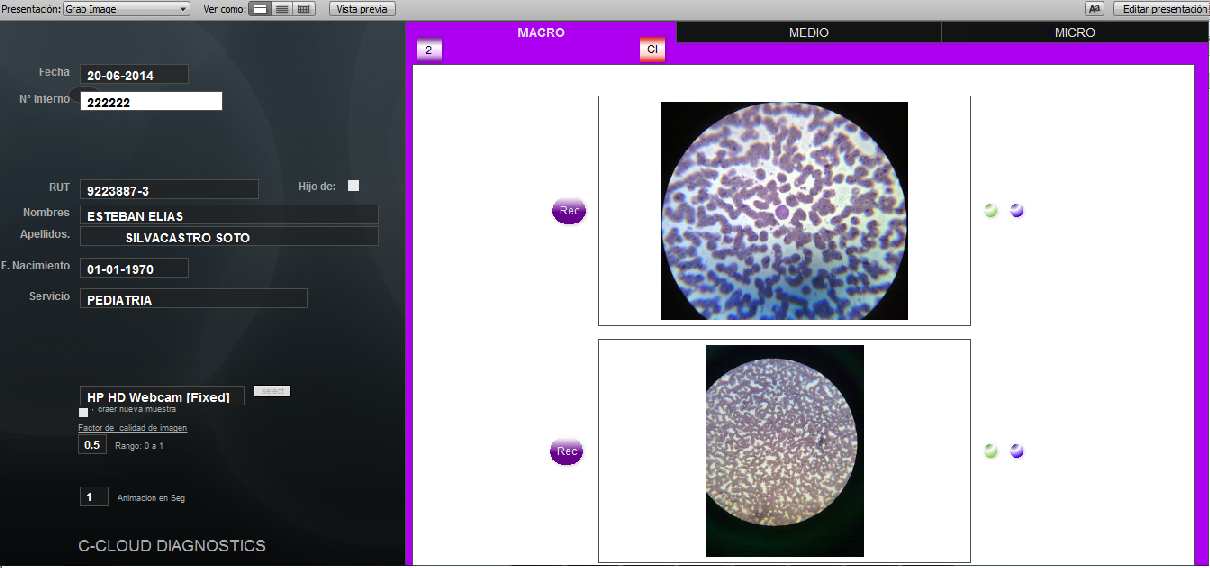Click the Editar presentación button
Screen dimensions: 1210x568
pyautogui.click(x=1161, y=8)
